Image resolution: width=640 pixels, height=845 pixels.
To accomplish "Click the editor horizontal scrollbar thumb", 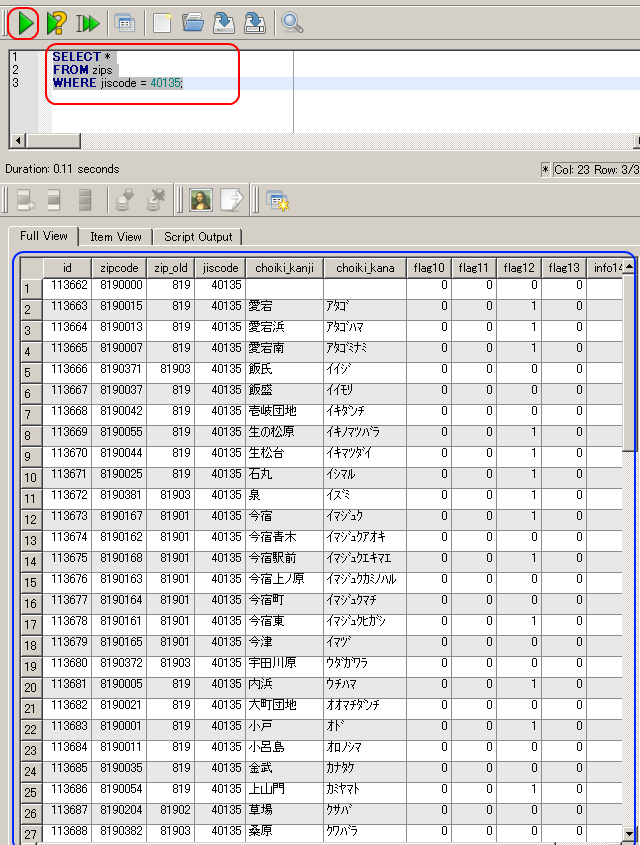I will point(52,141).
